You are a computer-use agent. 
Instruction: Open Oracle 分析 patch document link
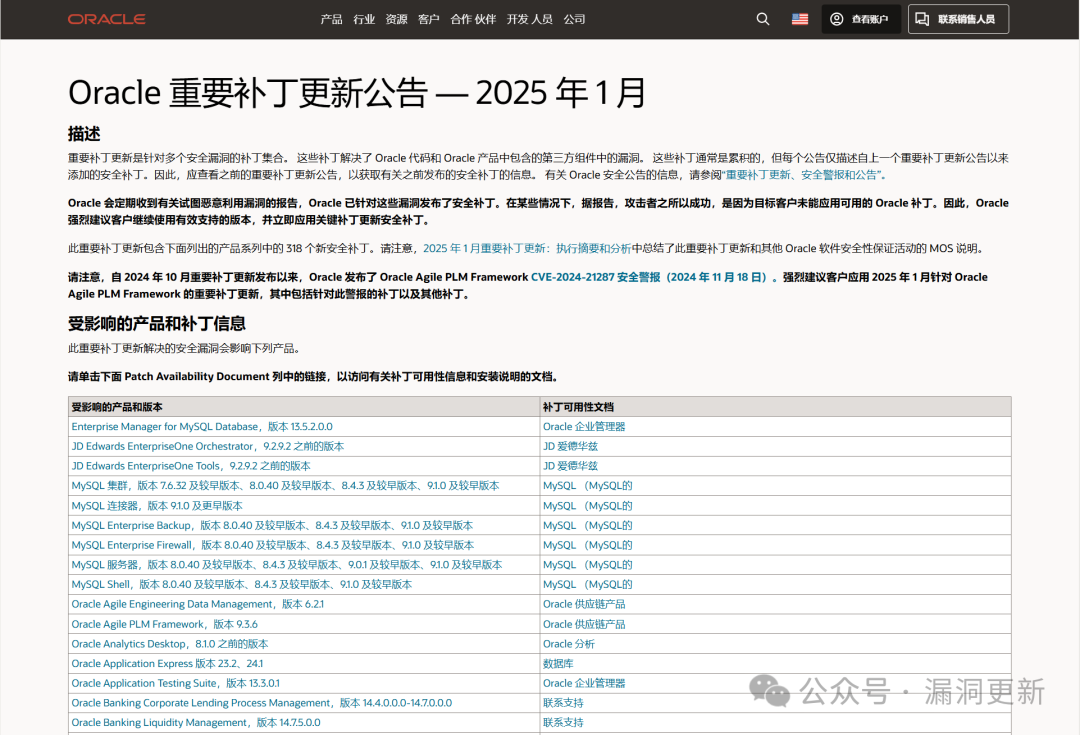568,644
